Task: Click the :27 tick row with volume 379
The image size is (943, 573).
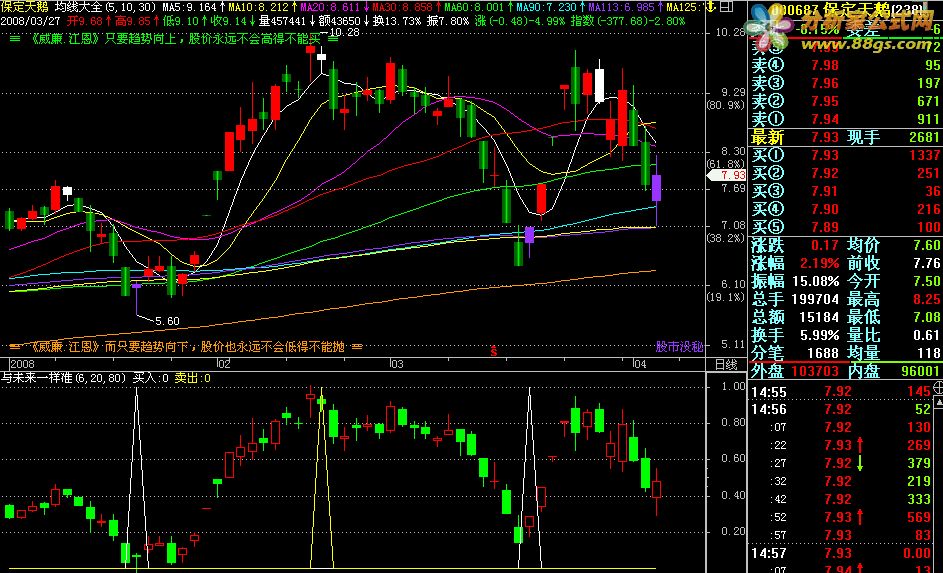Action: (x=841, y=463)
